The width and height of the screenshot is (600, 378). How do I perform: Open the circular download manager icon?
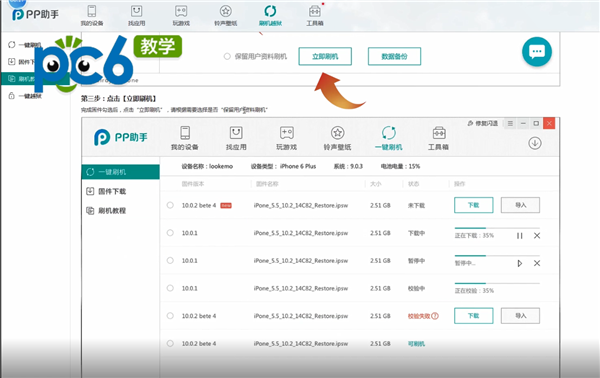point(535,143)
